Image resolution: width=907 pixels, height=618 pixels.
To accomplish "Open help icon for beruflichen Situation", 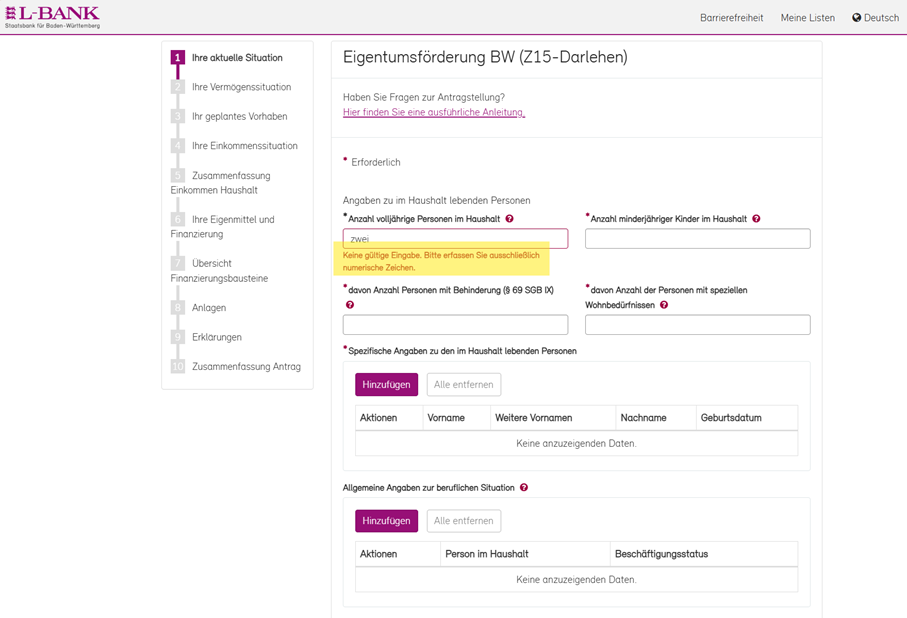I will (x=524, y=488).
